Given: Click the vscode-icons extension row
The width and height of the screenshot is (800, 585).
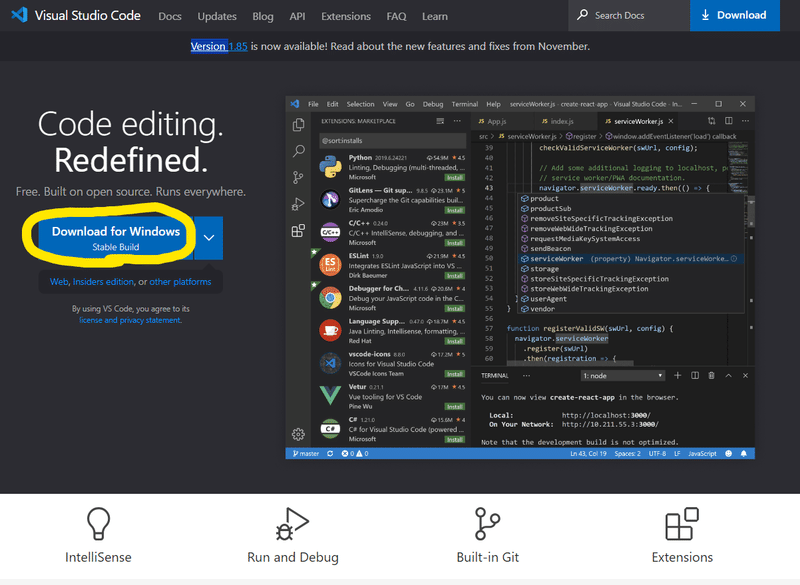Looking at the screenshot, I should 391,364.
